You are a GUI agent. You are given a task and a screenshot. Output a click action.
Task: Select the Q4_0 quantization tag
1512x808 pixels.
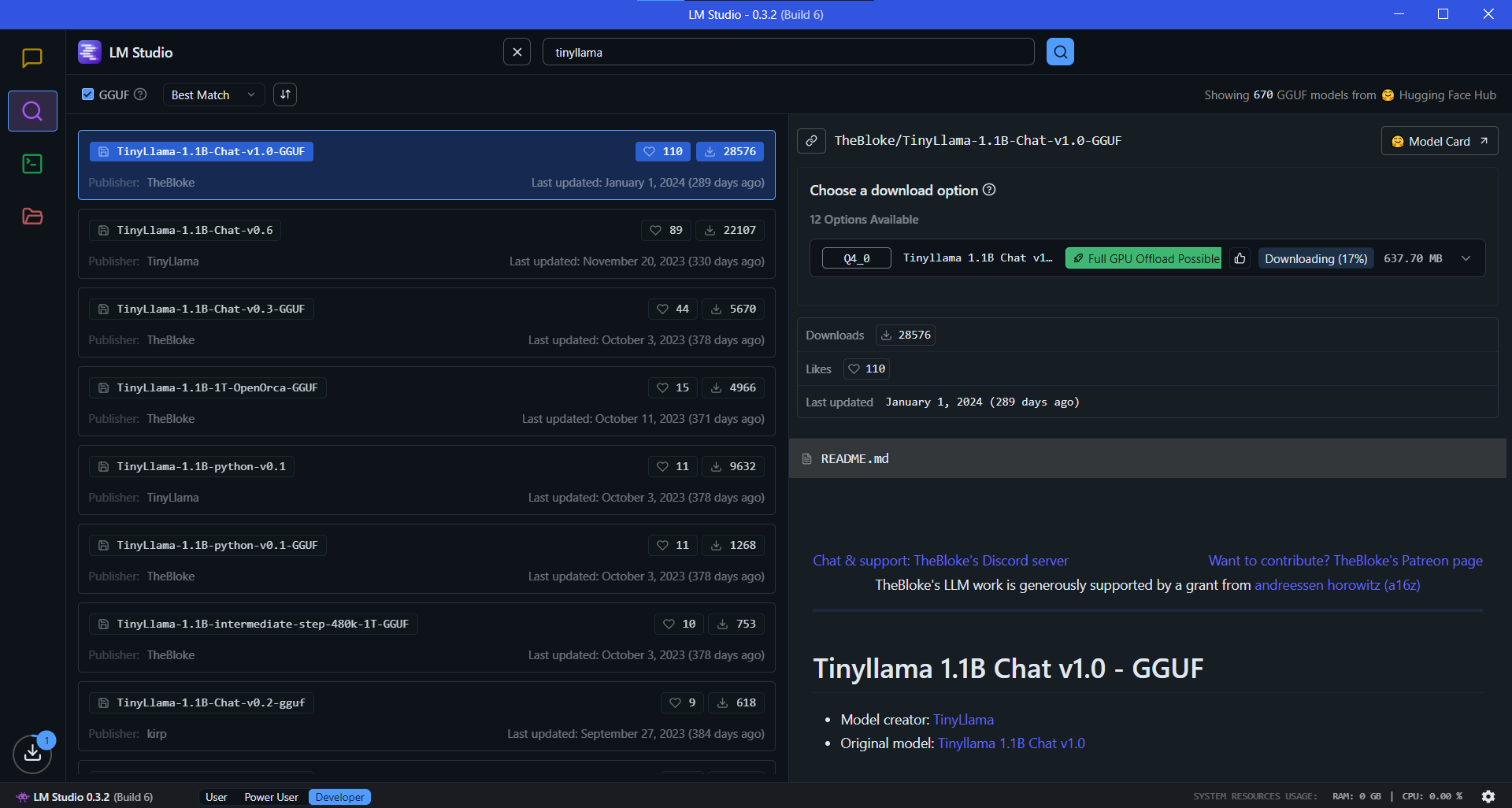tap(857, 258)
